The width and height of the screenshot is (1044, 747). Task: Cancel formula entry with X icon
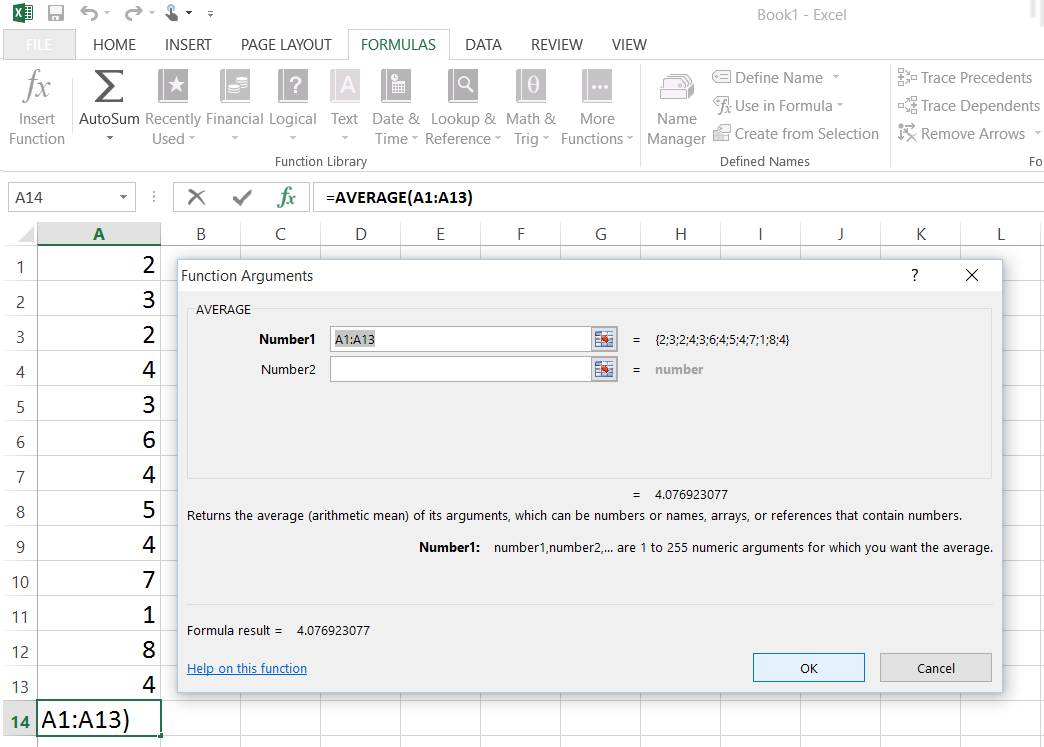coord(196,197)
